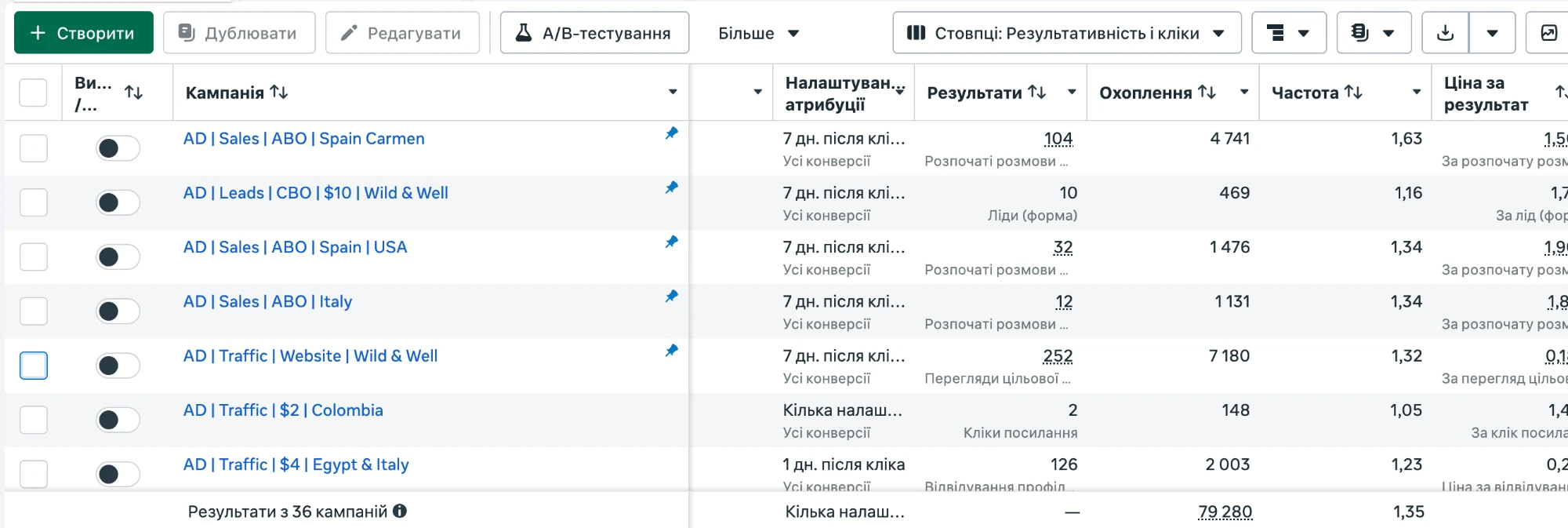Open campaign AD | Sales | ABO | Spain Carmen

[x=303, y=139]
